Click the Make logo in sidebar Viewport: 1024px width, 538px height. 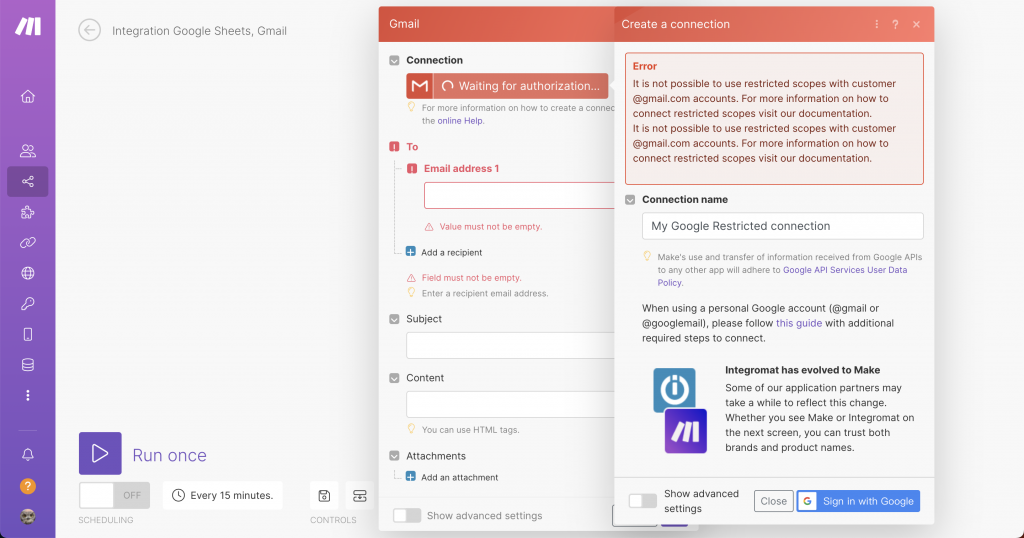28,26
